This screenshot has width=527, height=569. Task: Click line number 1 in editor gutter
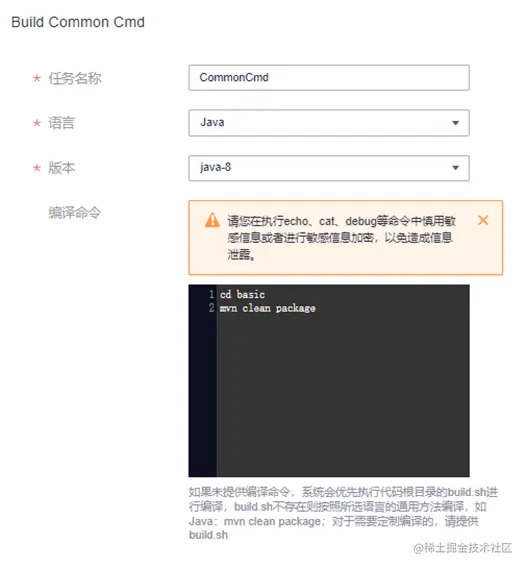212,294
